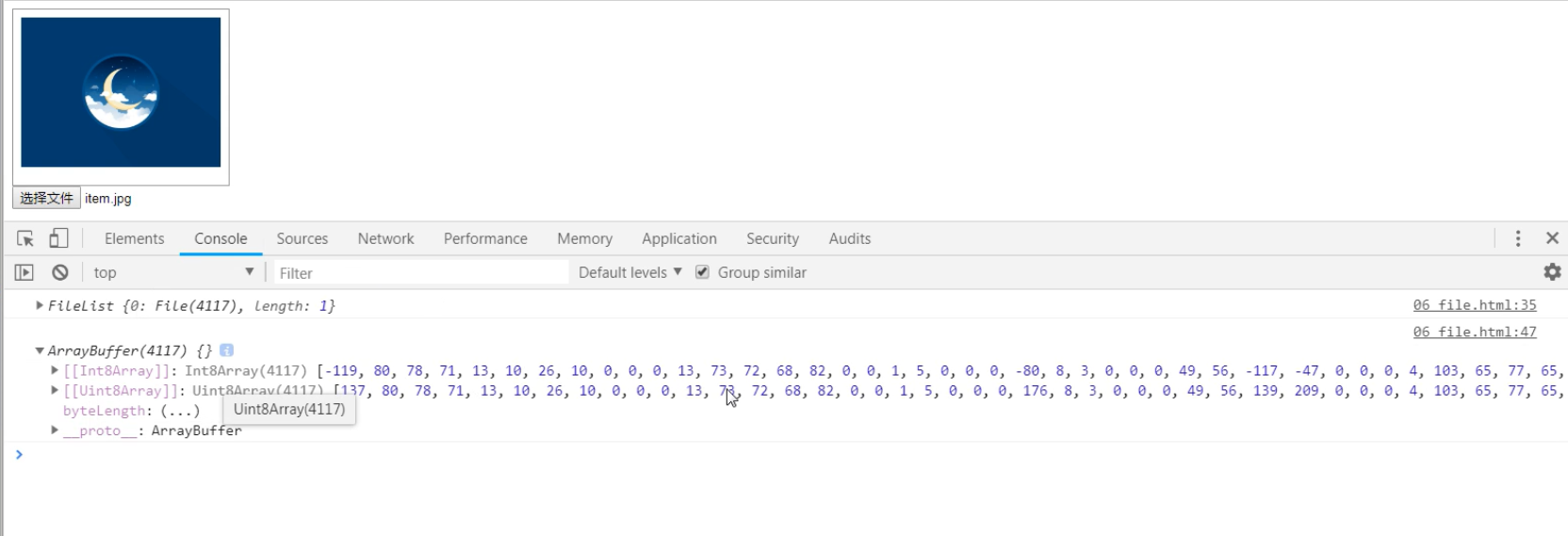Click the info badge next to ArrayBuffer(4117)

[226, 350]
